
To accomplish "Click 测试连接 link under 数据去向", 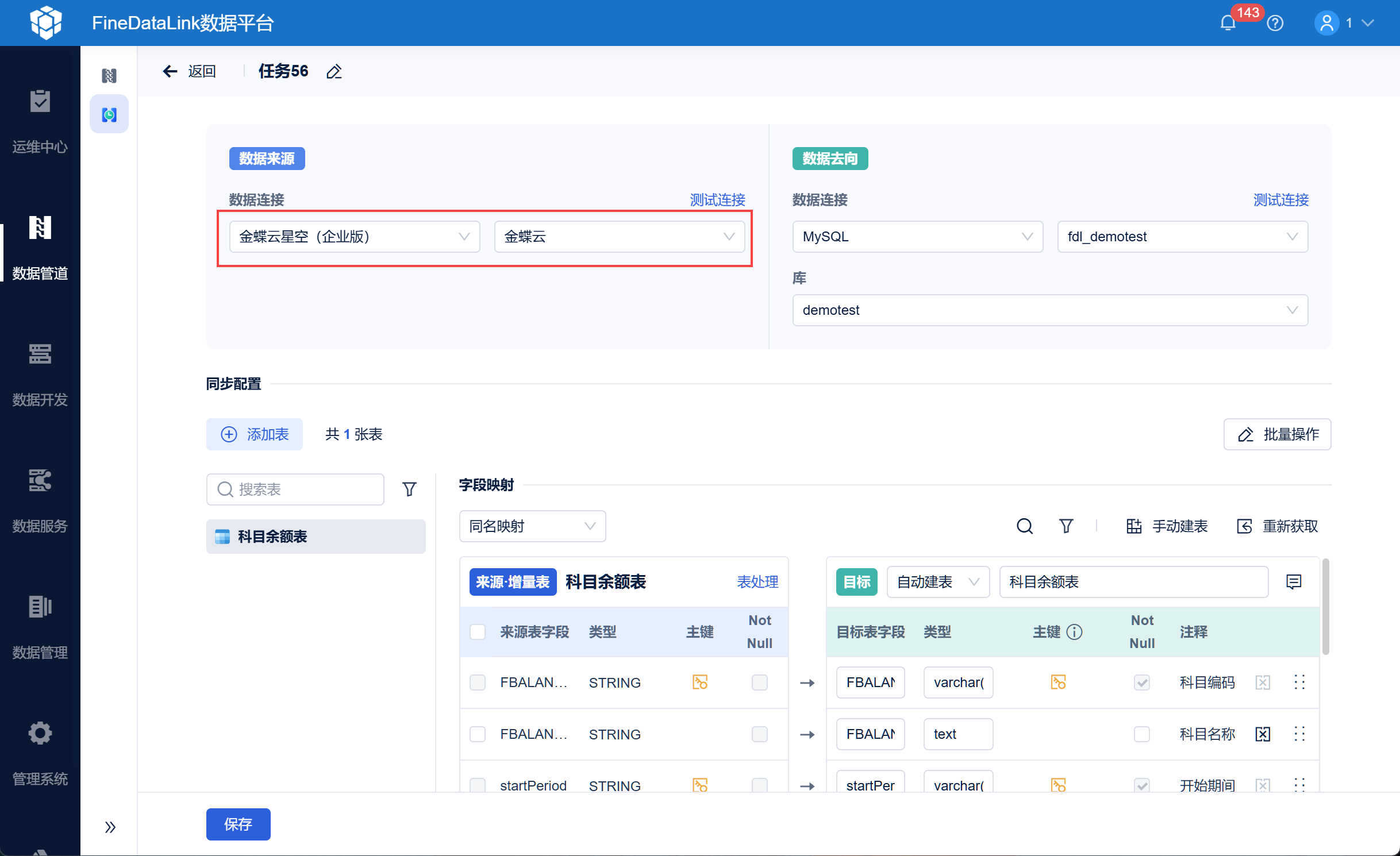I will pos(1281,200).
